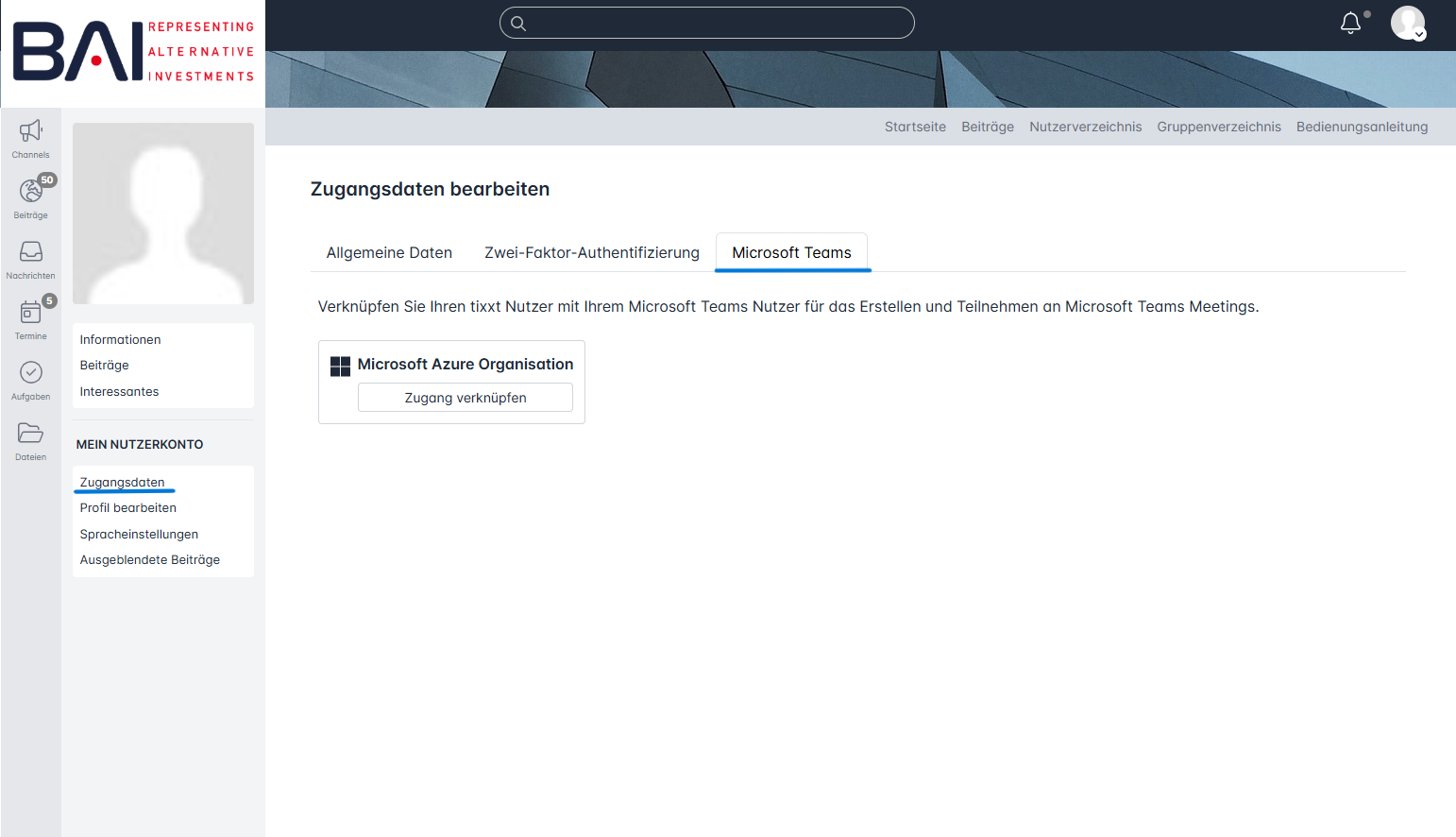Open the Nachrichten inbox icon
Screen dimensions: 1456x837
coord(30,252)
